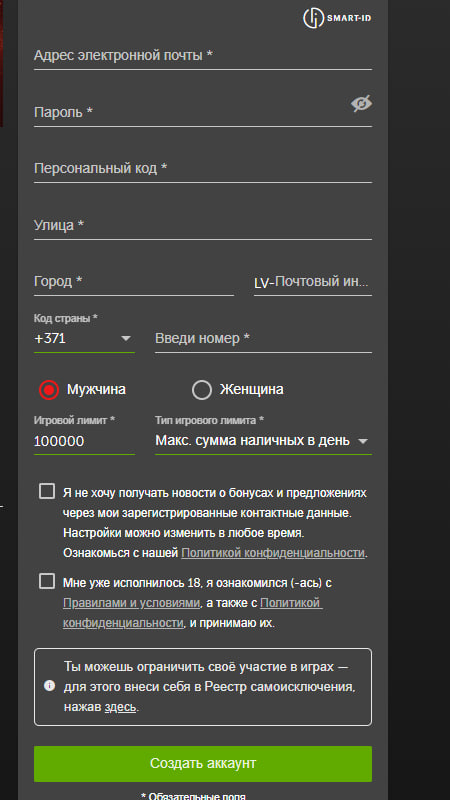The width and height of the screenshot is (450, 800).
Task: Click into the Пароль input field
Action: (189, 112)
